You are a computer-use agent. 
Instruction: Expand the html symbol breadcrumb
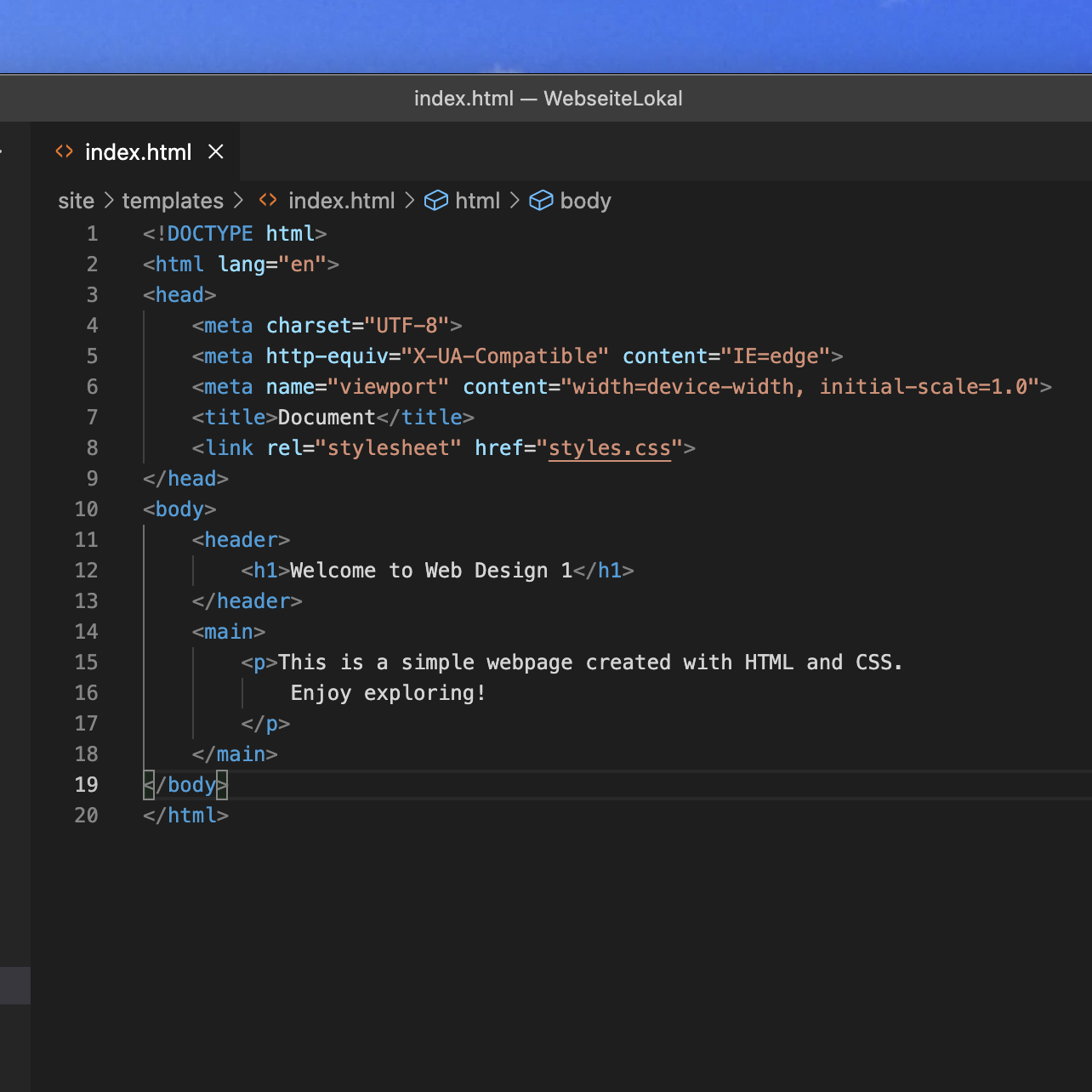click(477, 201)
